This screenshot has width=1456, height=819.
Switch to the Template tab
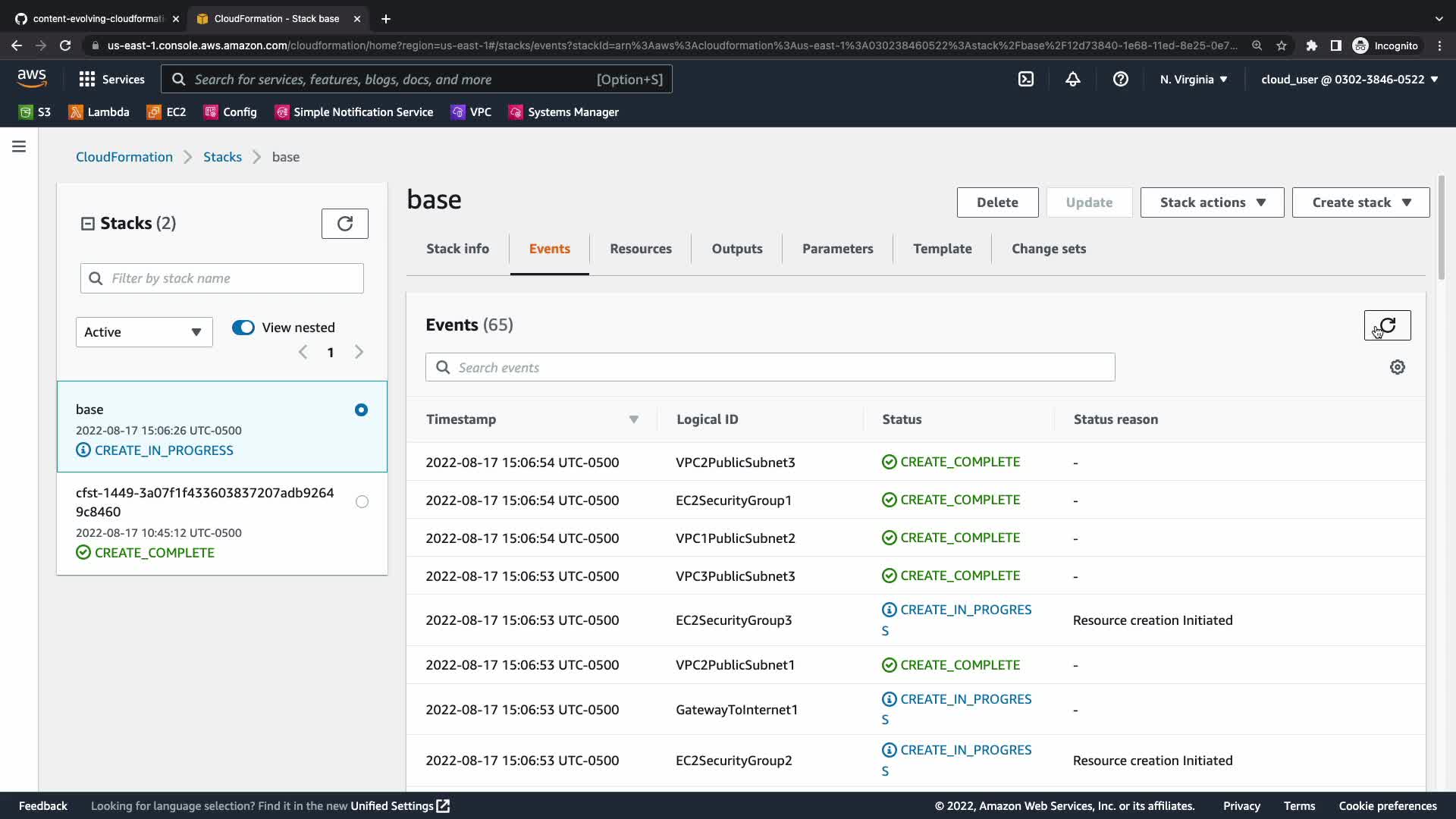pyautogui.click(x=942, y=249)
